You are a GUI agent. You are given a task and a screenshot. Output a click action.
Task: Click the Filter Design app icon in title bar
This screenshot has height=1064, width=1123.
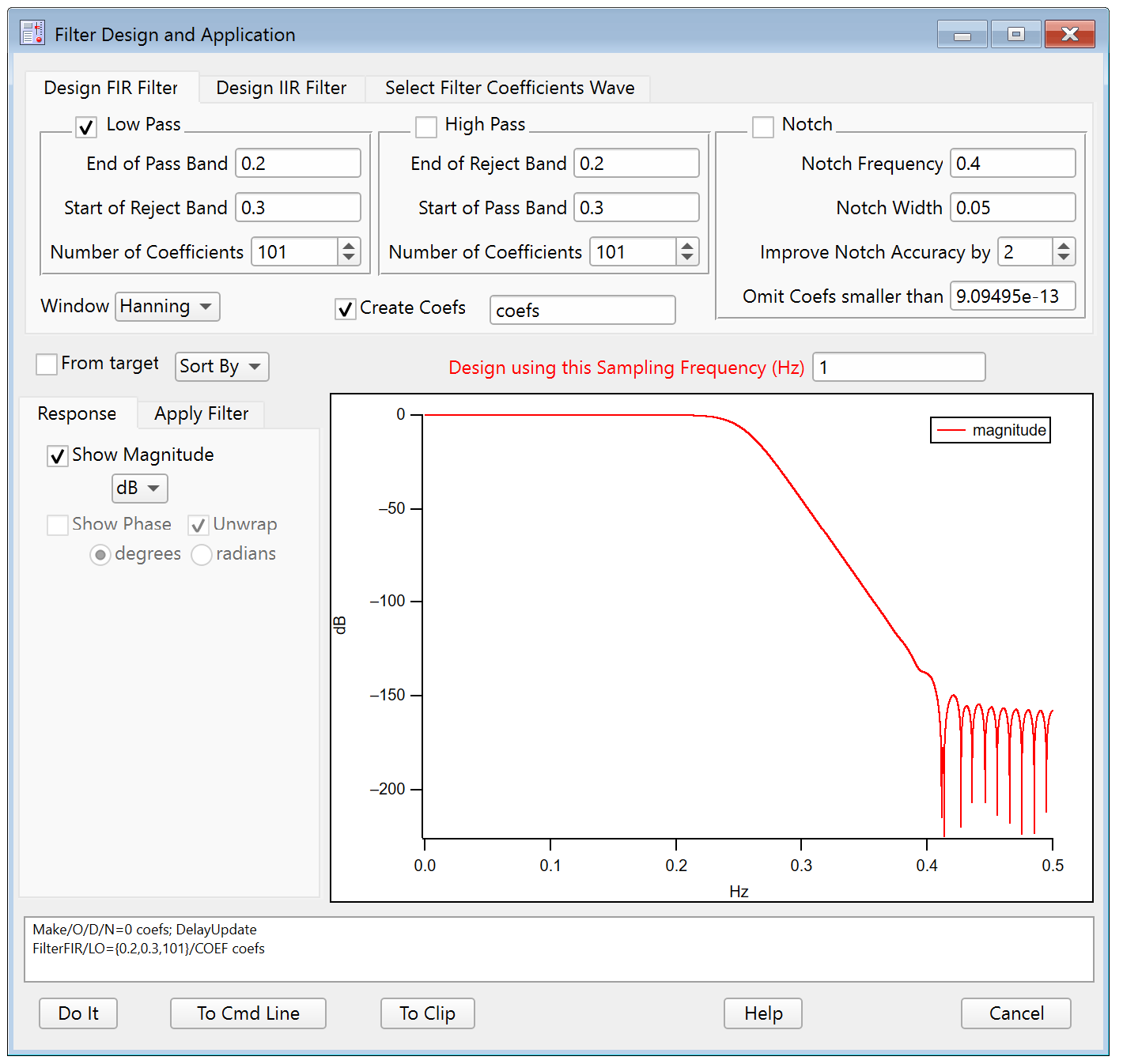coord(32,33)
